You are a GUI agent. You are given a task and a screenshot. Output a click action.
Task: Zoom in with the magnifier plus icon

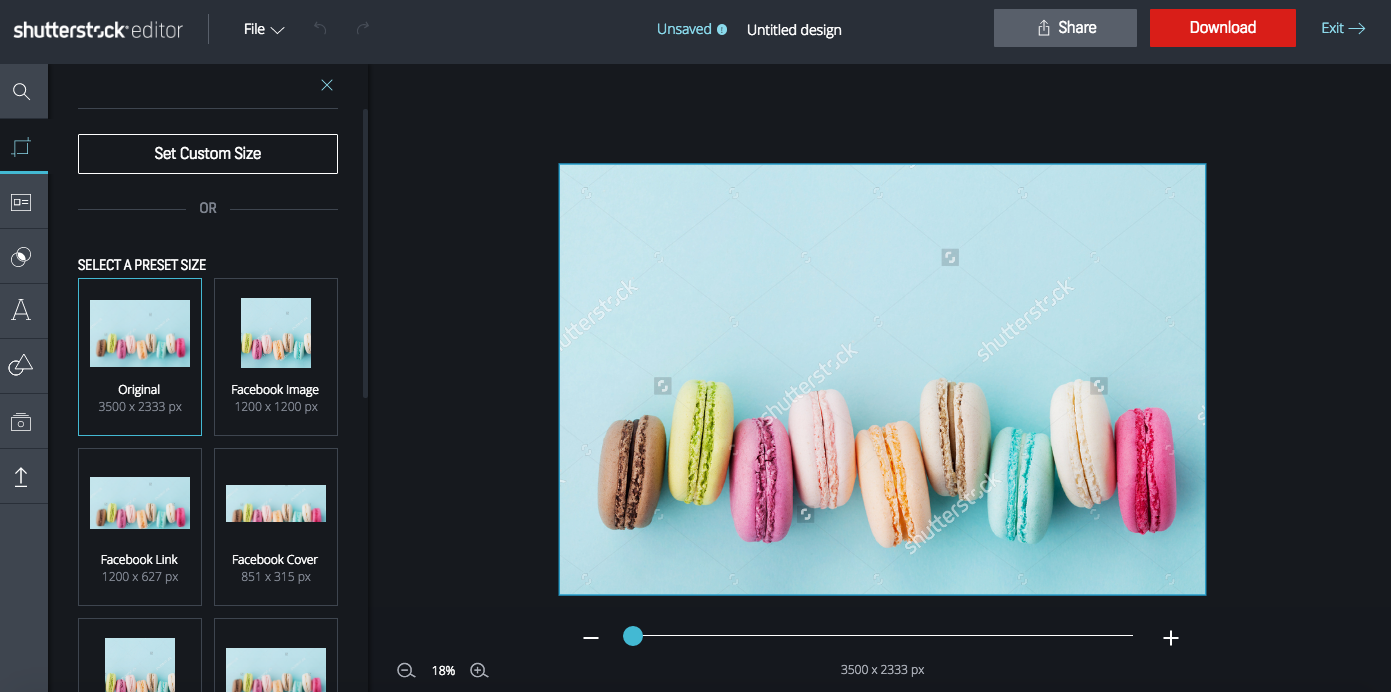pos(479,671)
